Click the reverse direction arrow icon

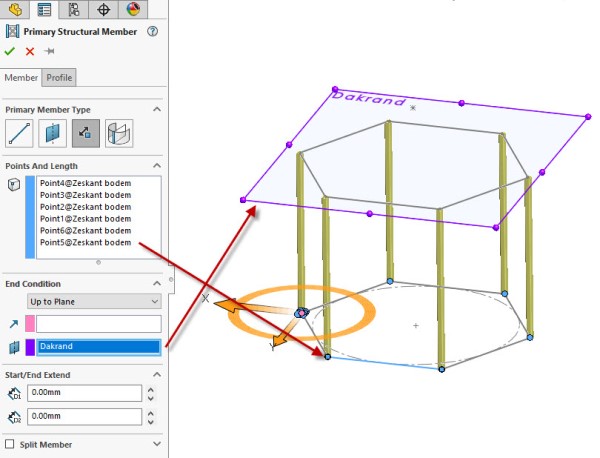click(14, 324)
